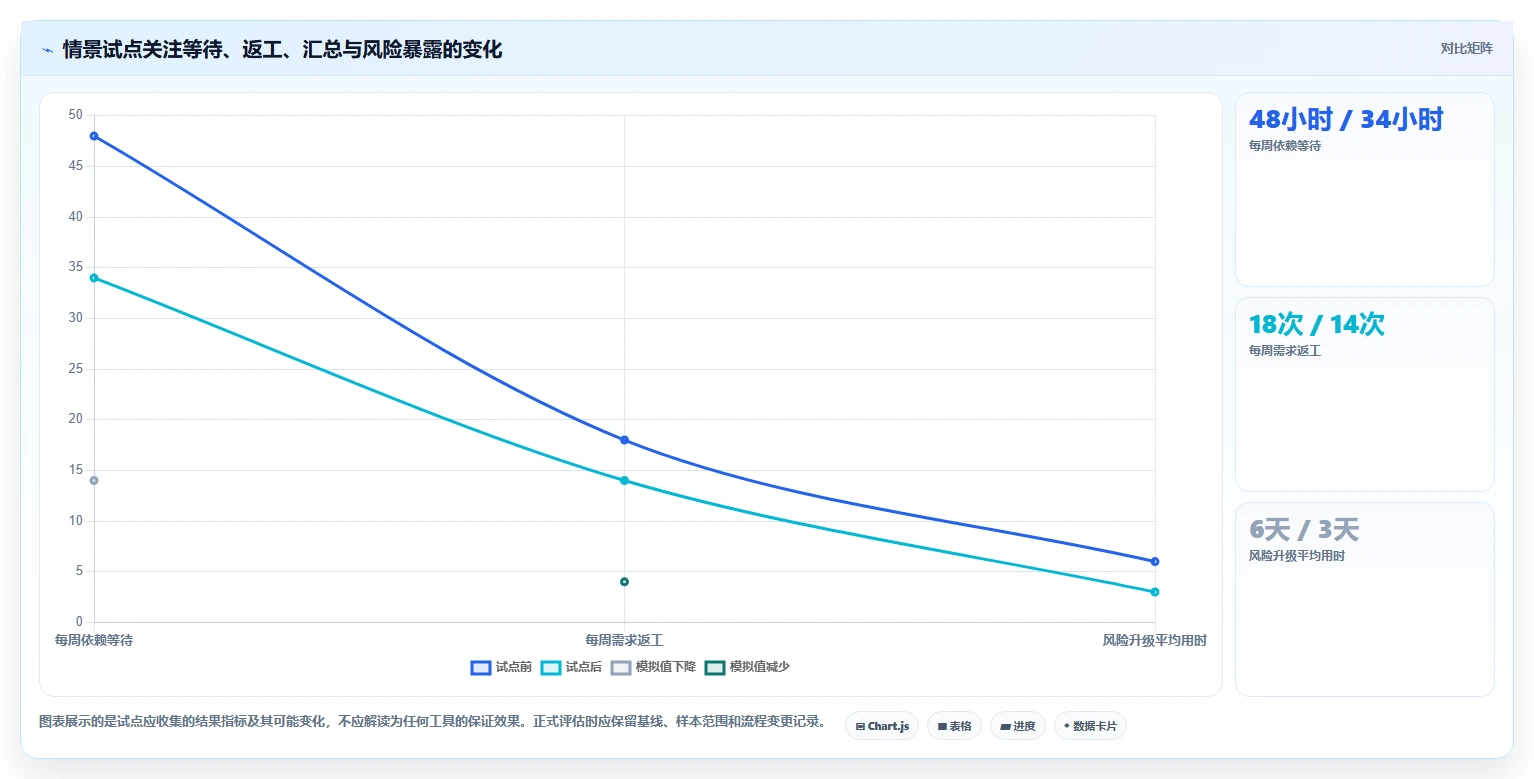The height and width of the screenshot is (779, 1534).
Task: Click the 风险升级平均用时 x-axis label
Action: tap(1154, 640)
